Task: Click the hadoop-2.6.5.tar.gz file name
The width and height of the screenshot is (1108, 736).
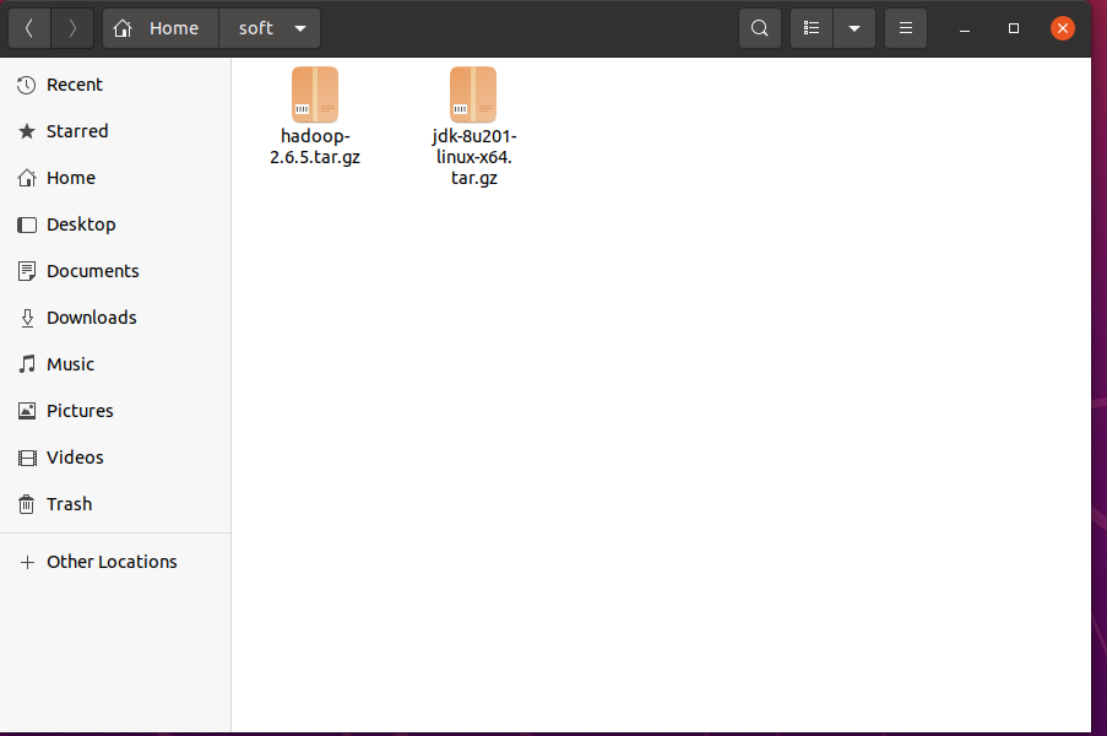Action: point(315,146)
